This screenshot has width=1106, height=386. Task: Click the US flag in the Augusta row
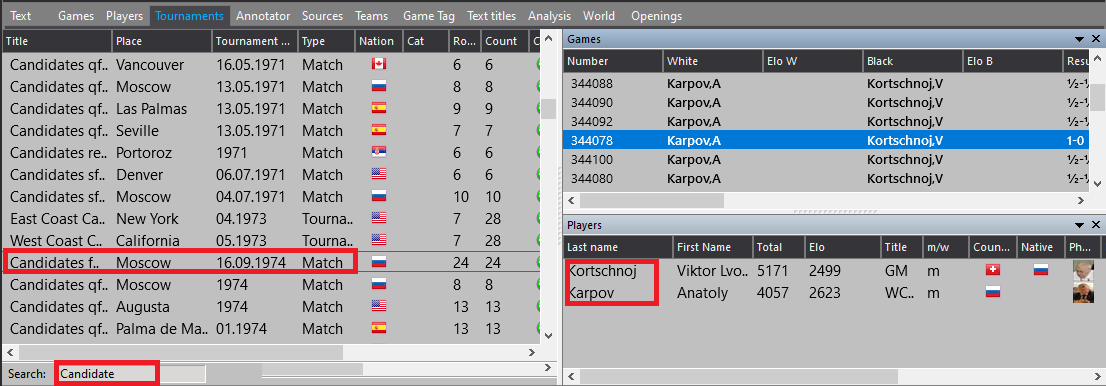pyautogui.click(x=379, y=306)
